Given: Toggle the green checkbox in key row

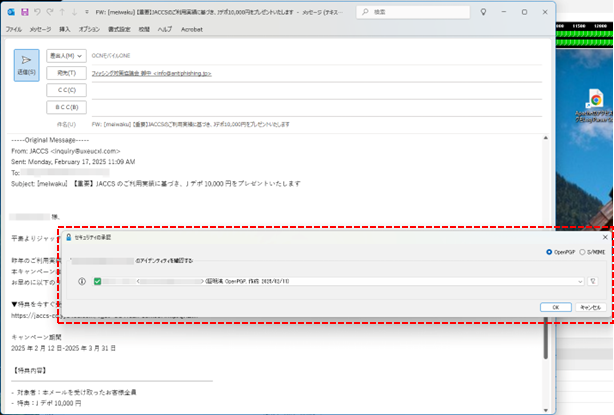Looking at the screenshot, I should [97, 281].
